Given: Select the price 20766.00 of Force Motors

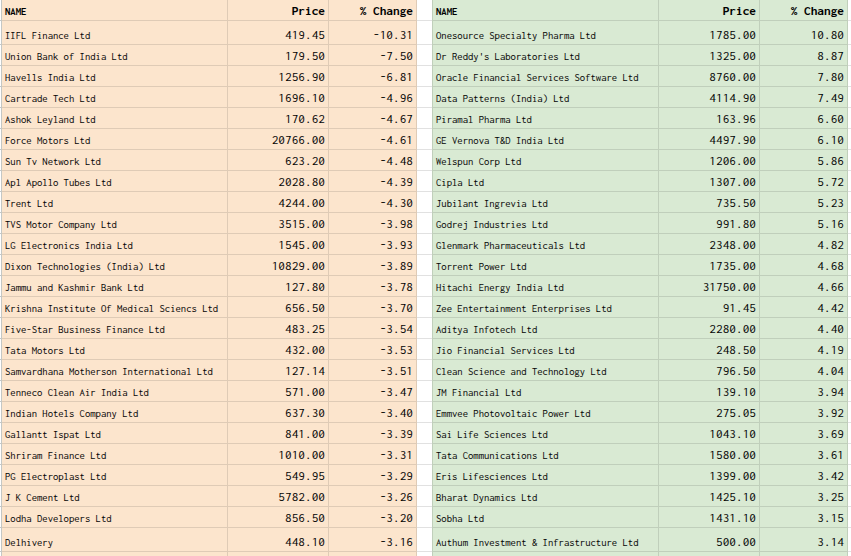Looking at the screenshot, I should [x=299, y=141].
